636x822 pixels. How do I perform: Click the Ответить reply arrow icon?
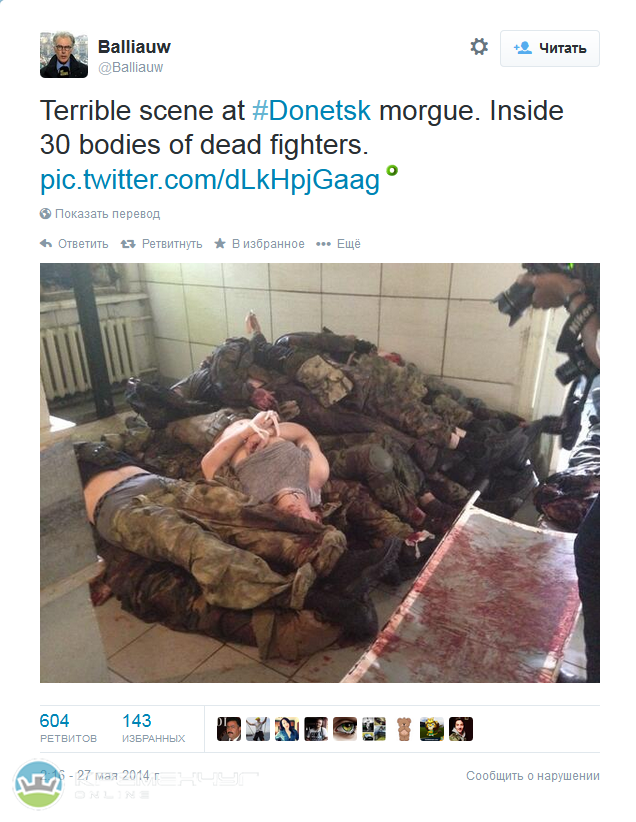(46, 243)
